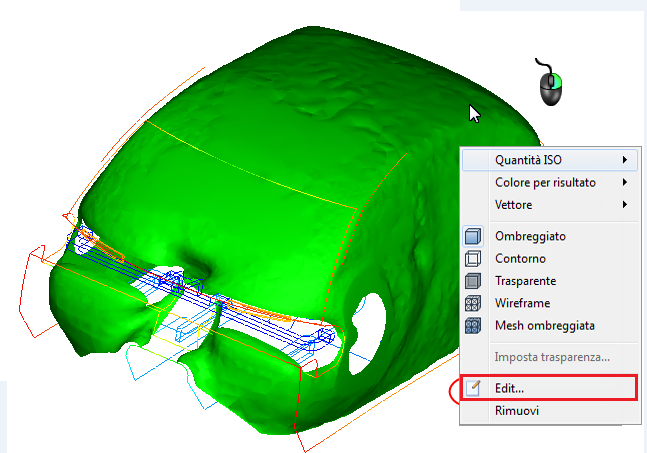Select Mesh ombreggiata display mode
The width and height of the screenshot is (647, 453).
[550, 326]
